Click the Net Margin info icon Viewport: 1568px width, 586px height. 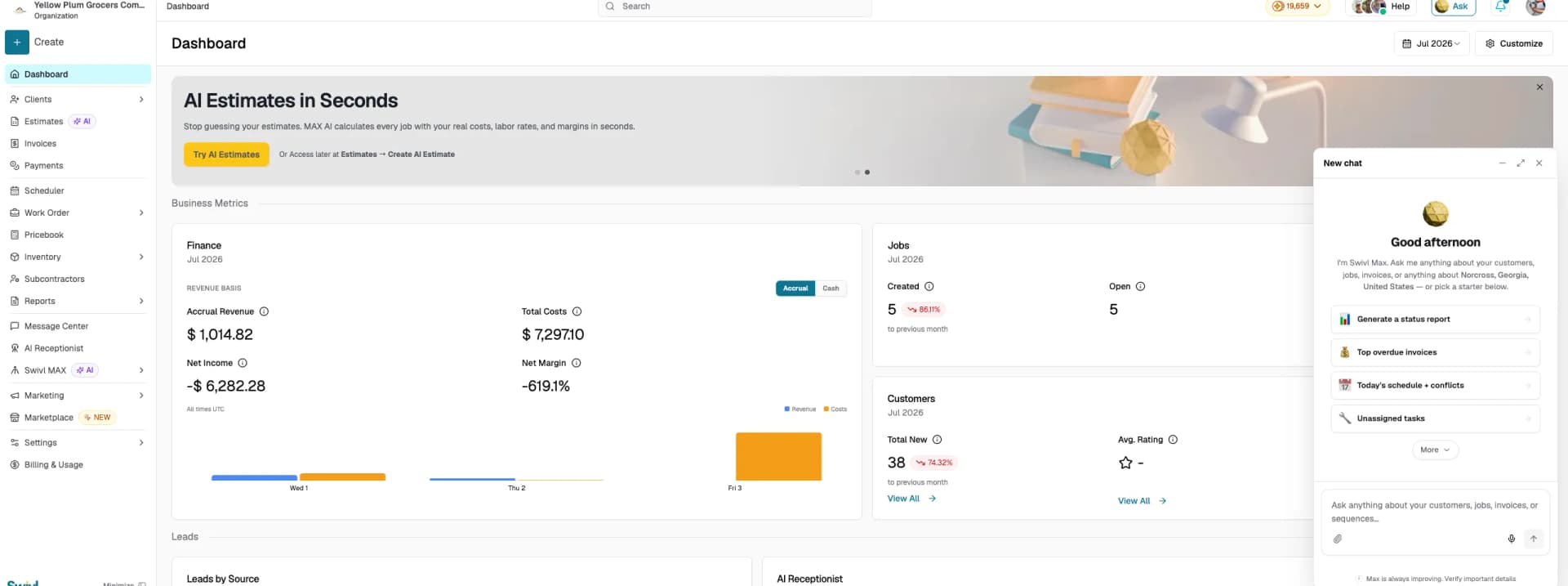[576, 363]
